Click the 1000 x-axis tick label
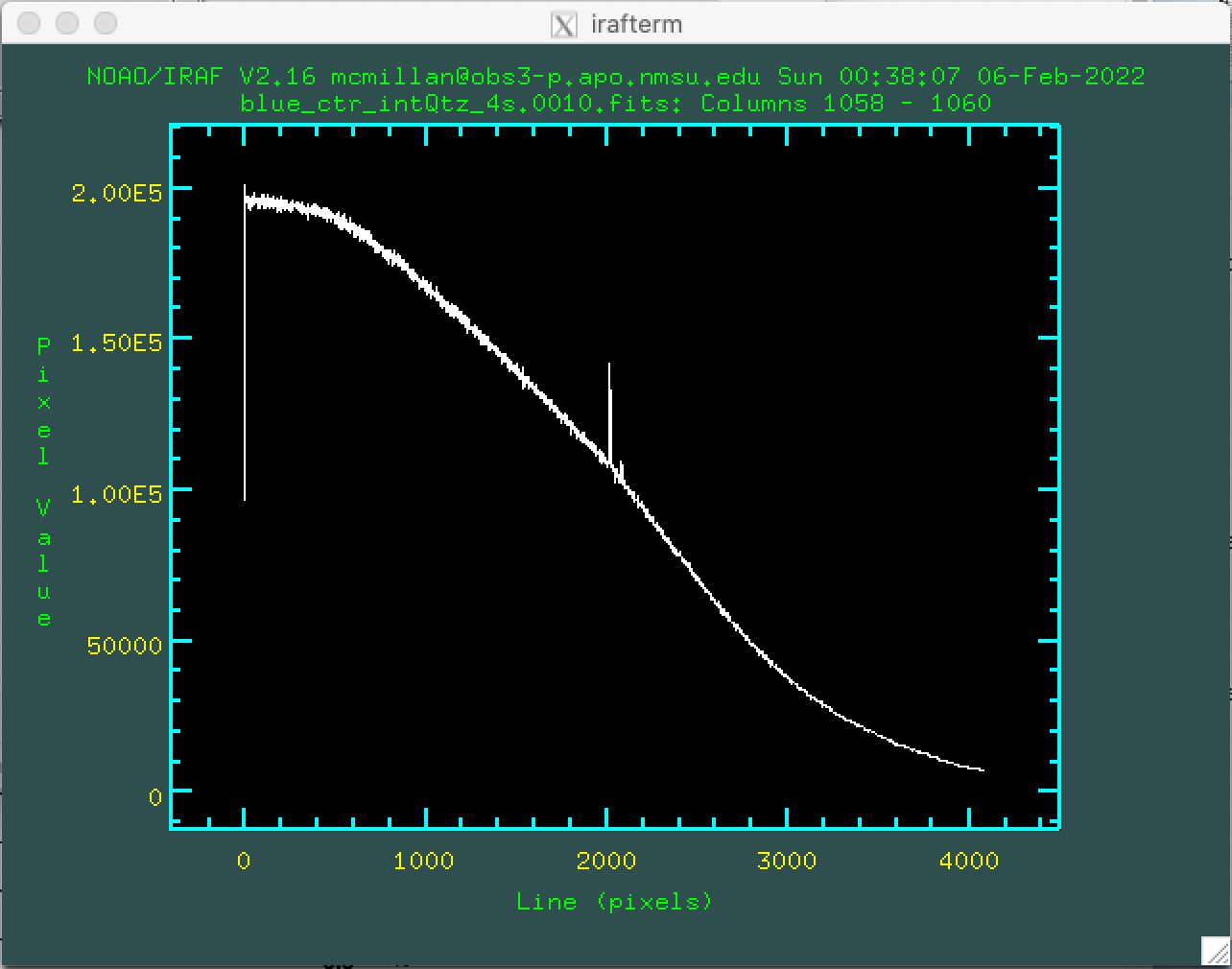Image resolution: width=1232 pixels, height=969 pixels. pos(424,861)
